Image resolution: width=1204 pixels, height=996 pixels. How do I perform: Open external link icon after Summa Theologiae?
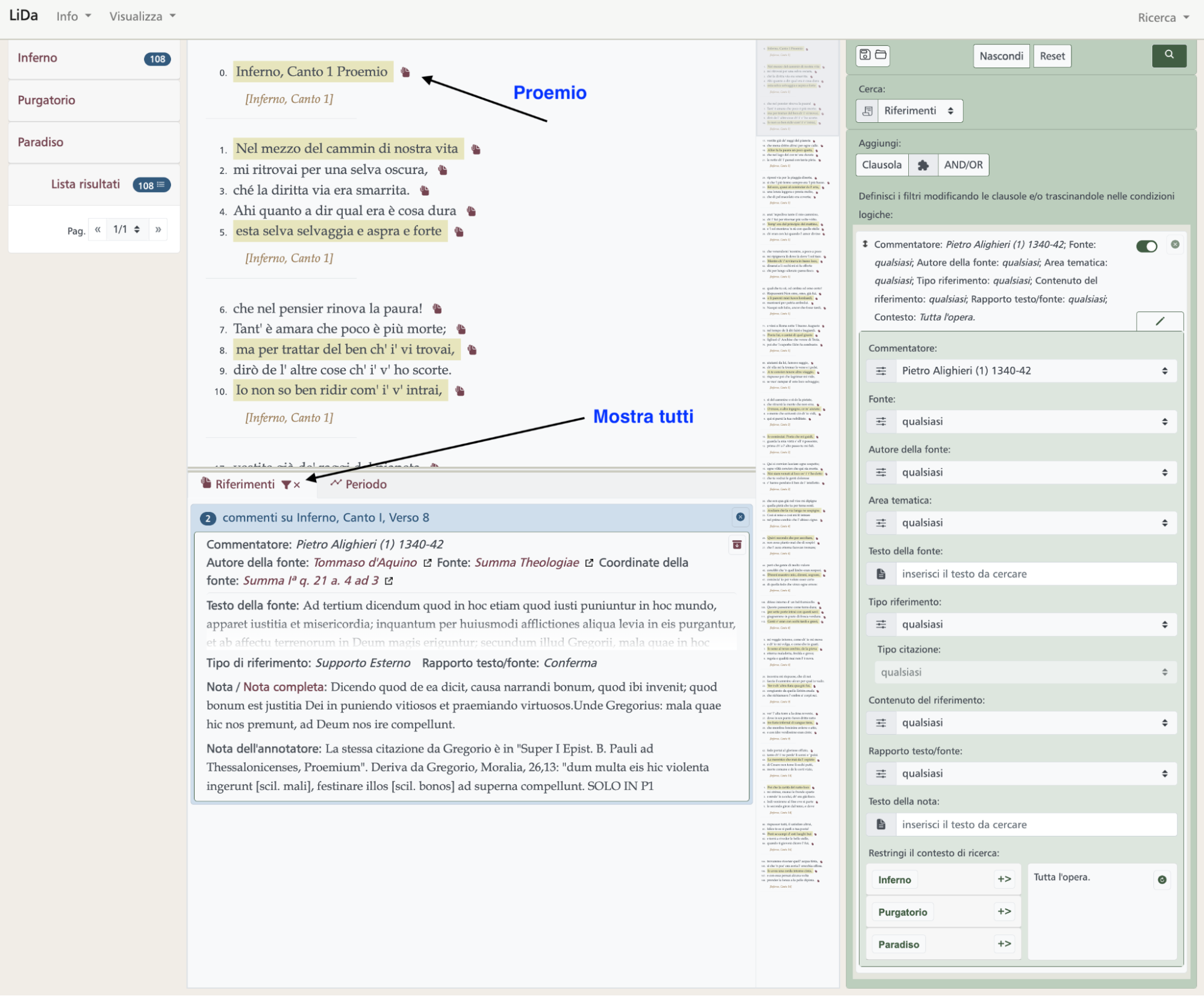tap(589, 563)
